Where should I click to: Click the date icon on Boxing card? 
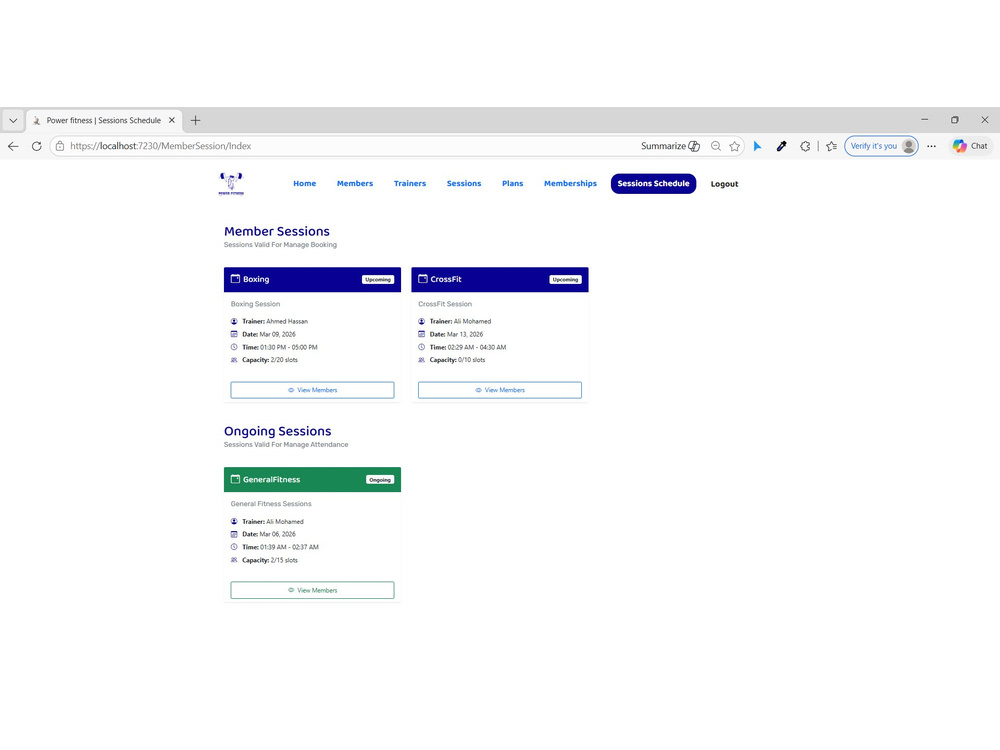[234, 334]
